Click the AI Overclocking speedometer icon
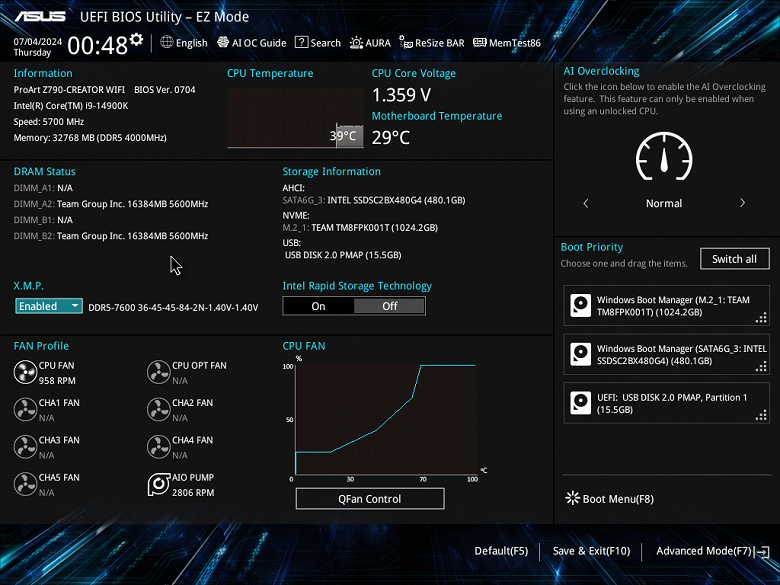Viewport: 780px width, 585px height. click(664, 156)
